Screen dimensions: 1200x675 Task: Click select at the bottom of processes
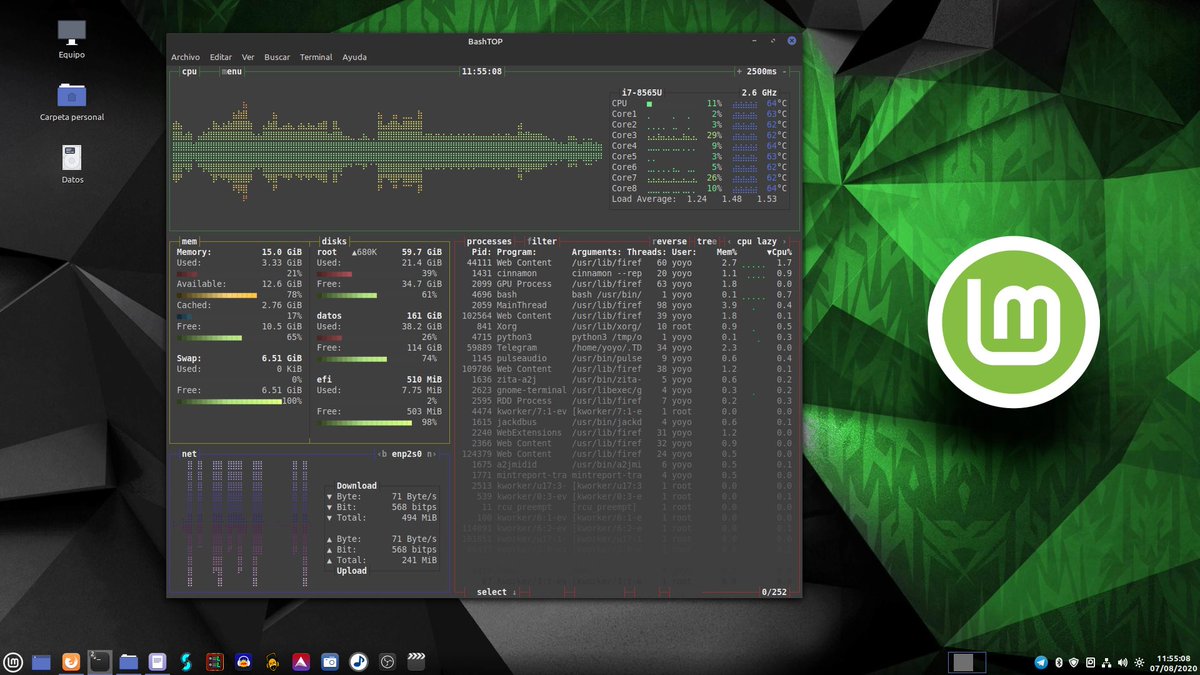(x=490, y=591)
